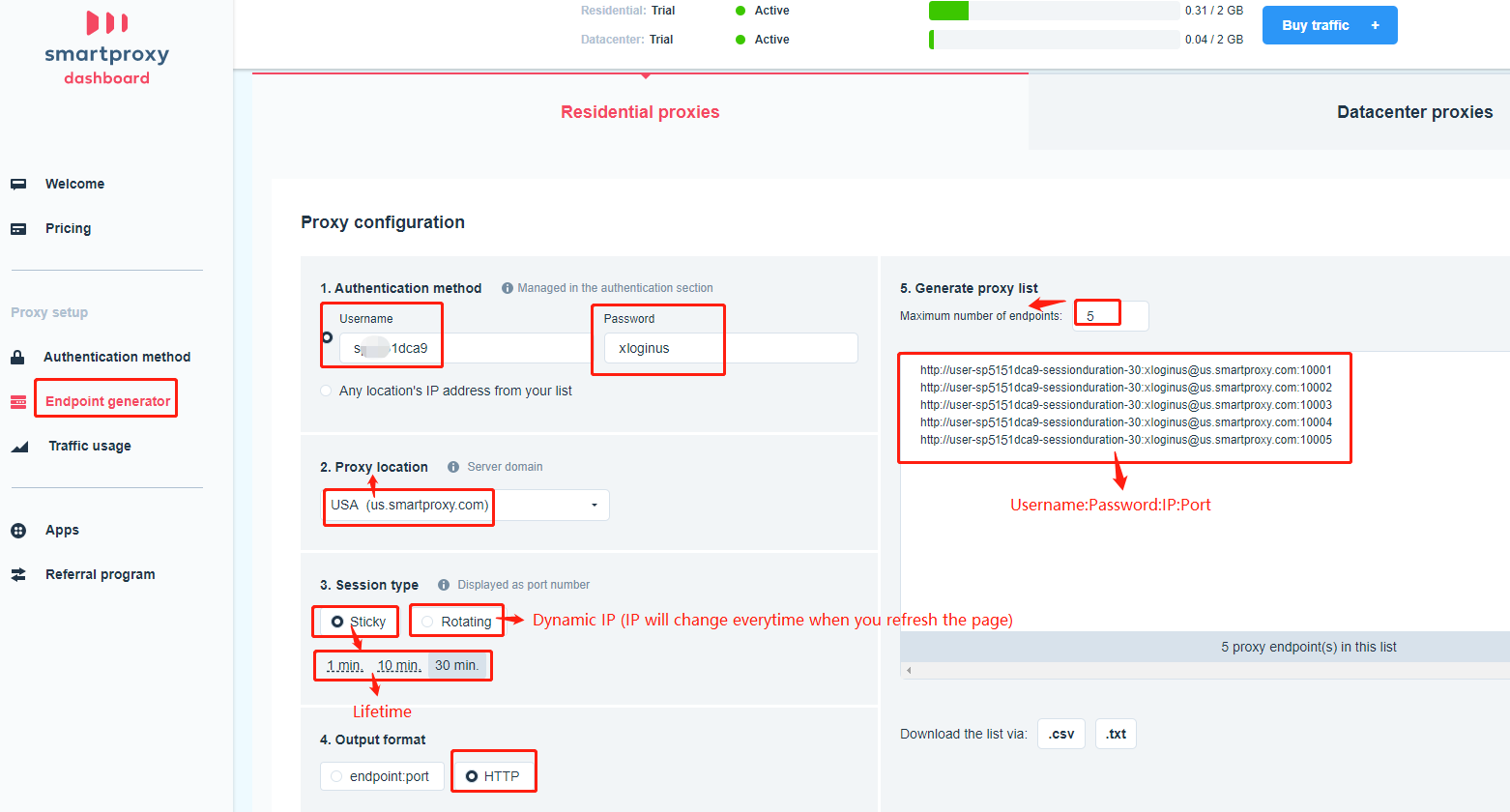Click the Apps grid icon
1510x812 pixels.
[x=18, y=531]
